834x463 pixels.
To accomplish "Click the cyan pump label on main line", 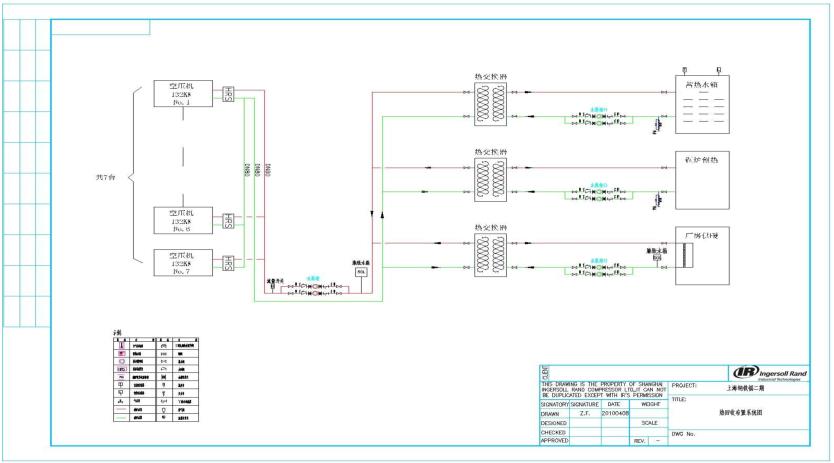I will (x=312, y=280).
